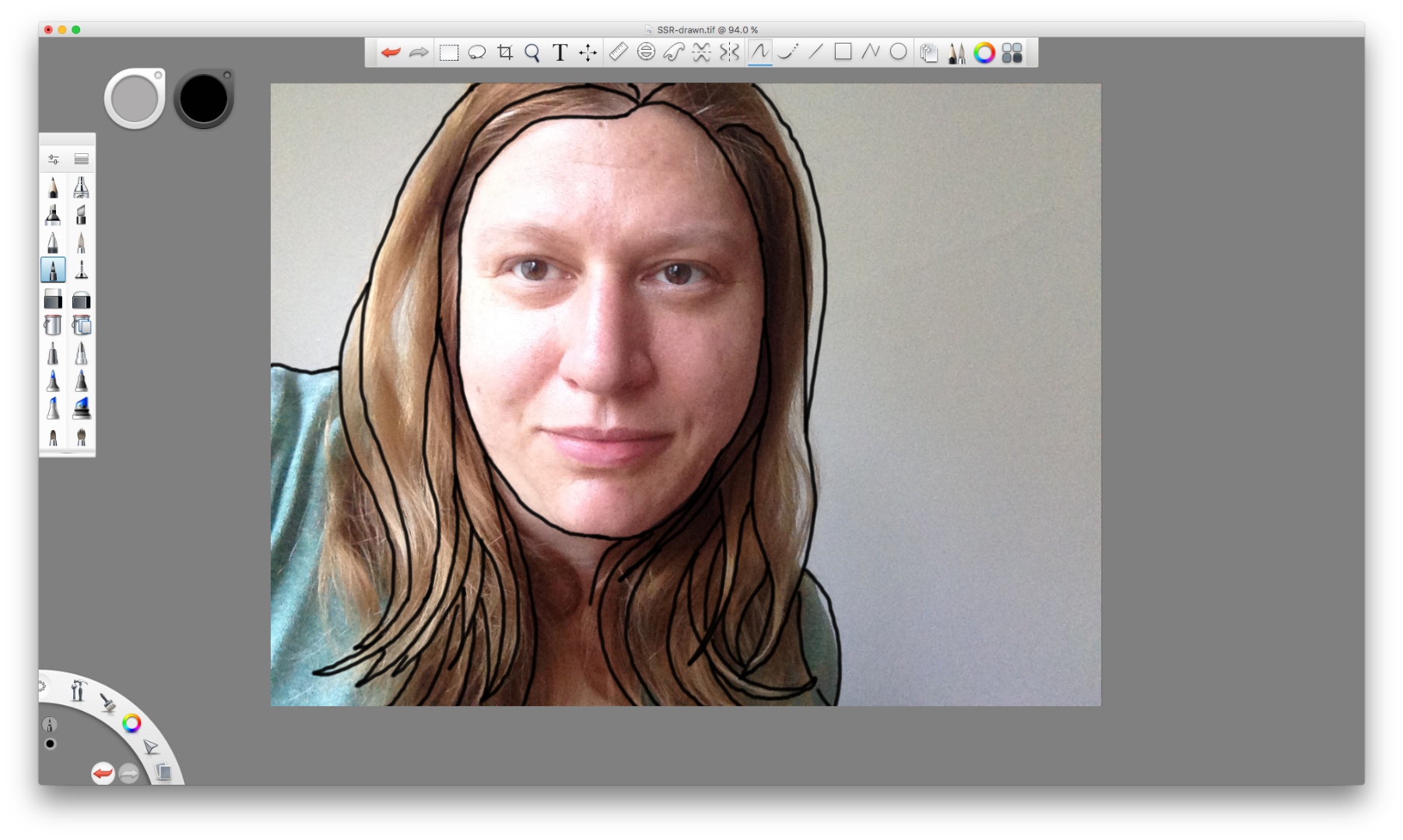Open Tools & Views in the lagoon
This screenshot has width=1403, height=840.
click(x=77, y=690)
